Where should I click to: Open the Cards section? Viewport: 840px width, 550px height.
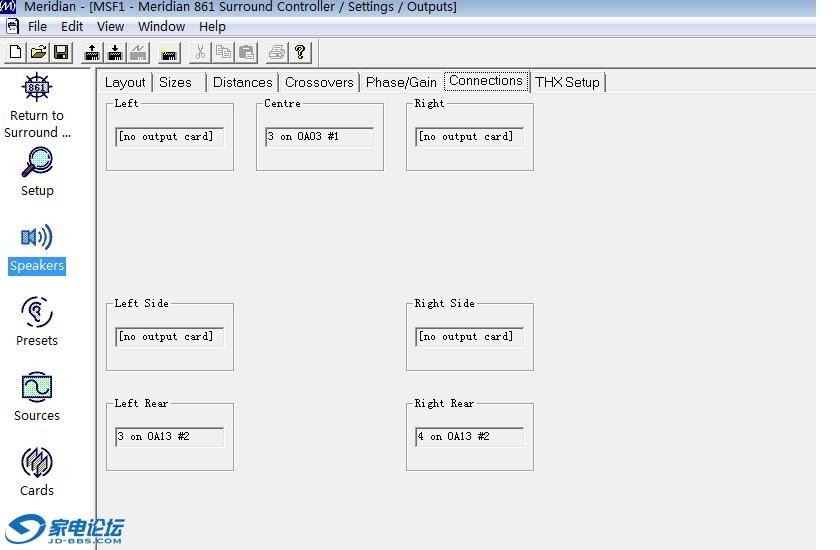[x=37, y=472]
